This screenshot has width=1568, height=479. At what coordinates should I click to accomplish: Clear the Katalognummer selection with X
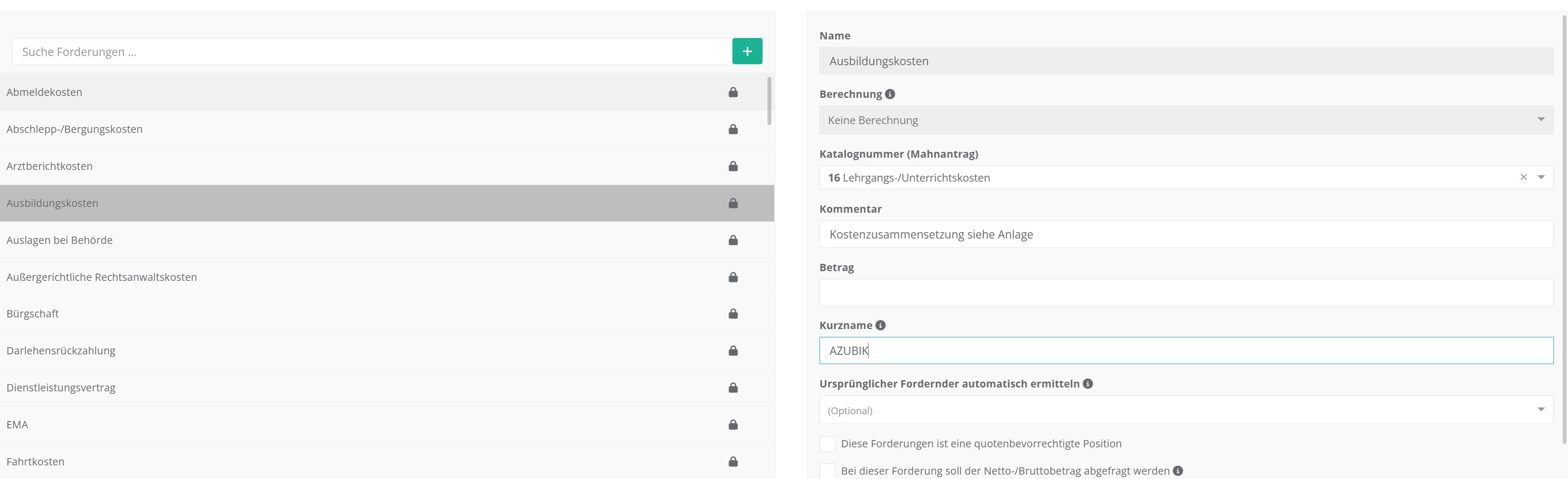[1524, 177]
